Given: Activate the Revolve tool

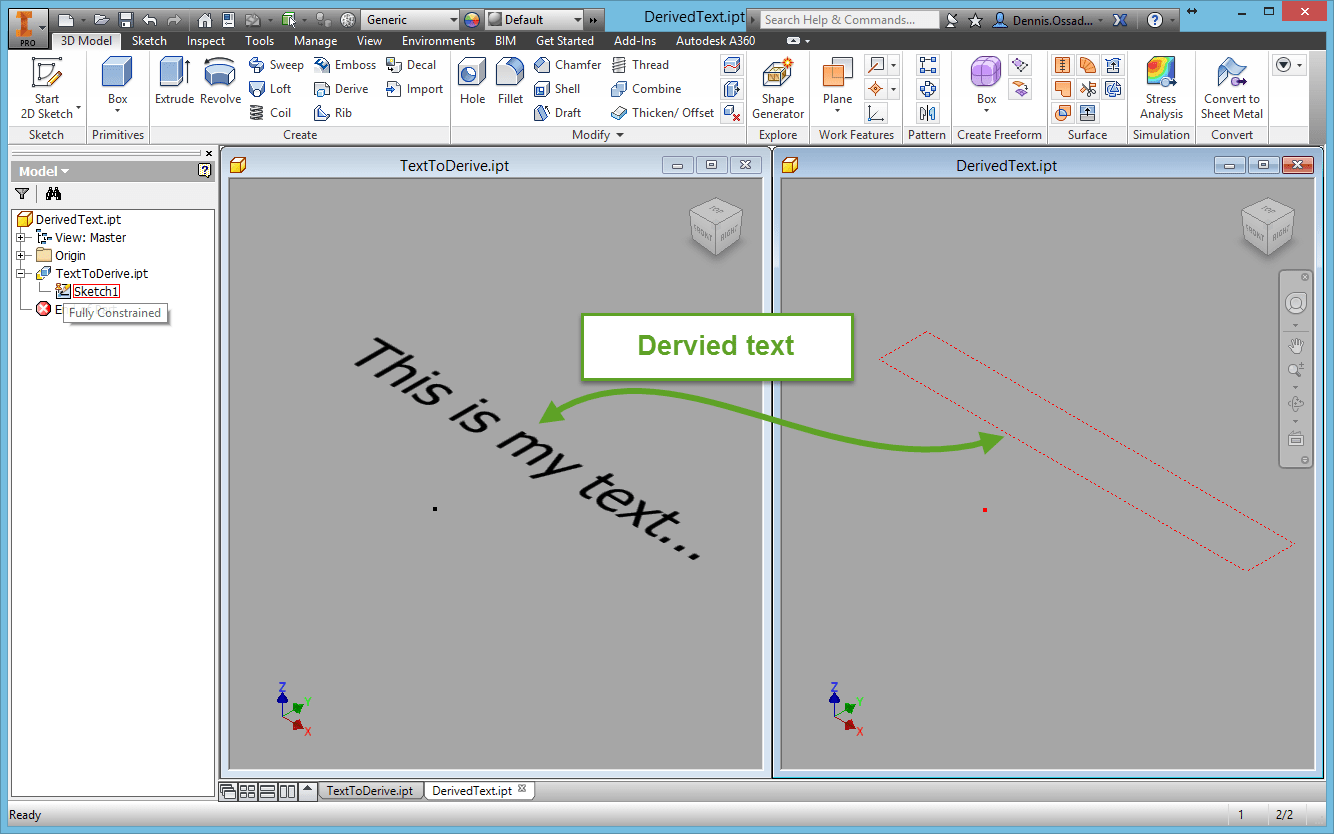Looking at the screenshot, I should click(219, 80).
